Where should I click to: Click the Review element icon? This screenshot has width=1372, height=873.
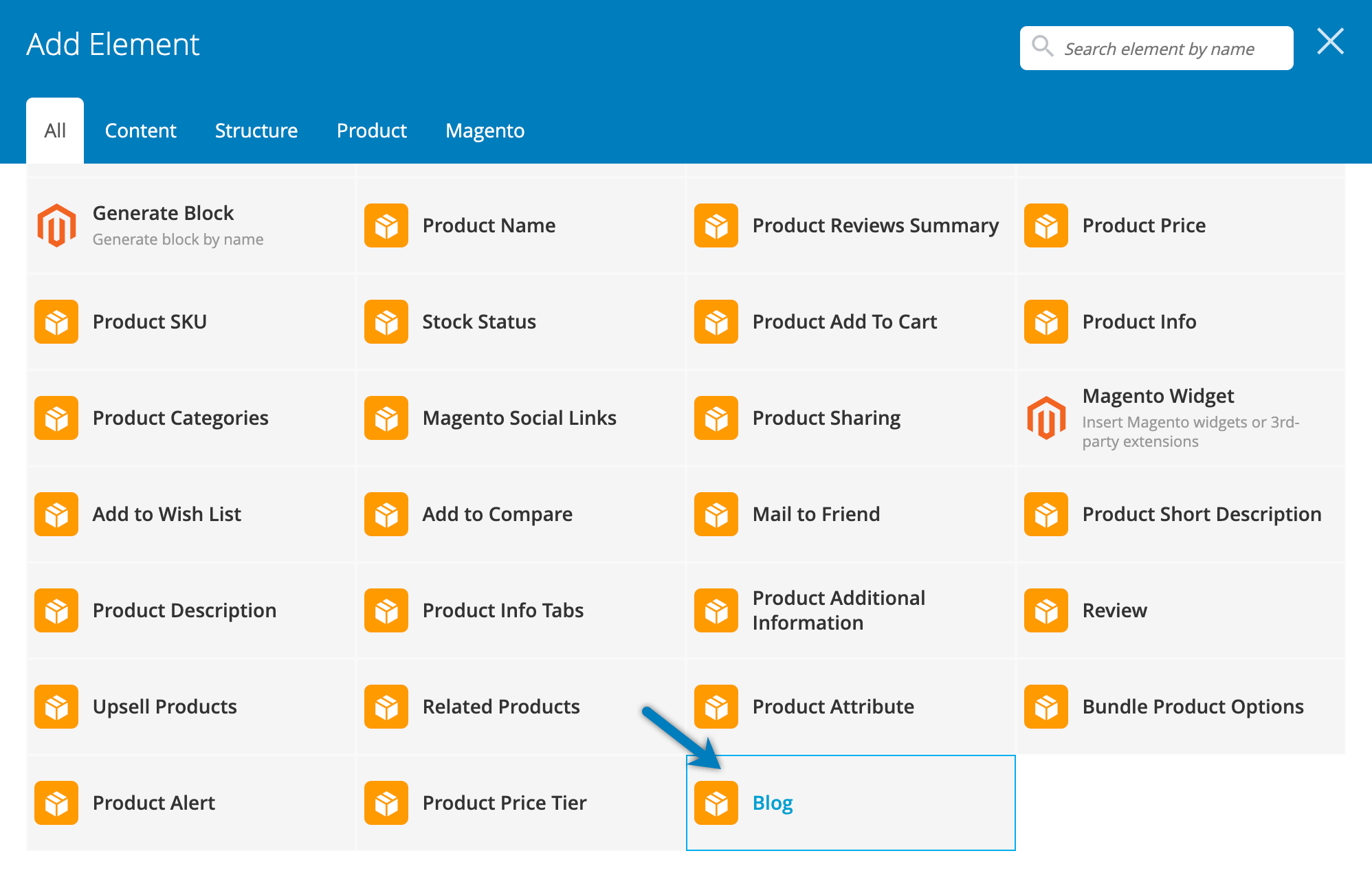pyautogui.click(x=1046, y=610)
